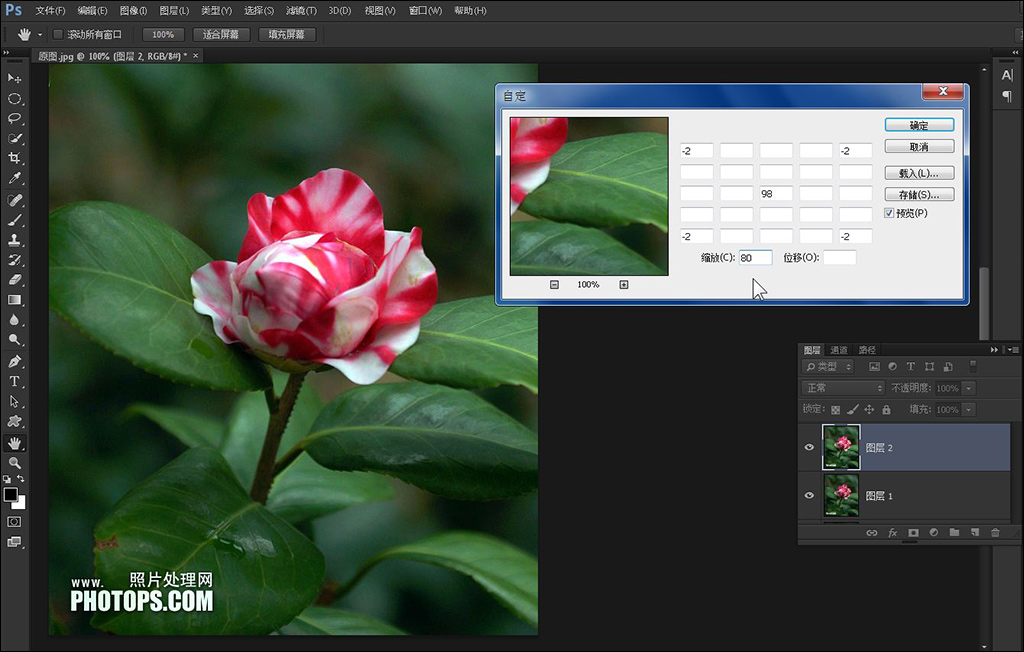Create new layer icon
The width and height of the screenshot is (1024, 652).
tap(975, 533)
